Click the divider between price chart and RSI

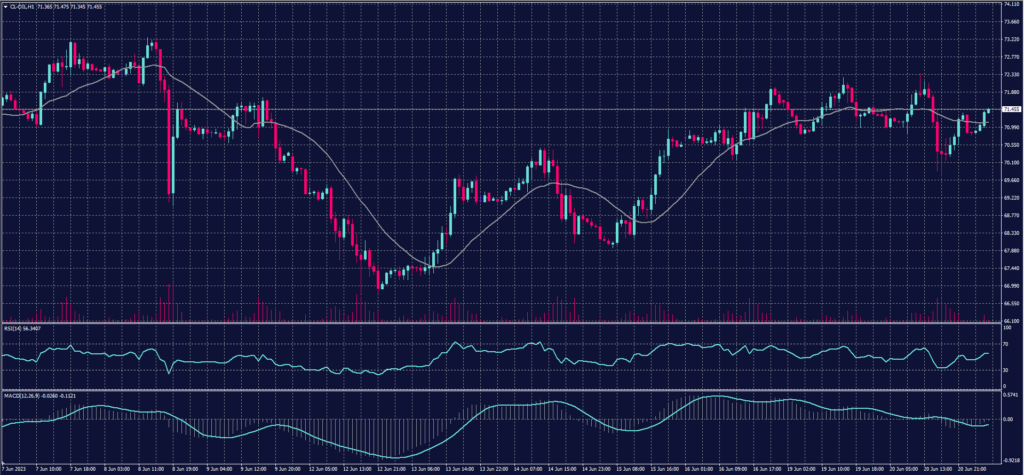[500, 323]
